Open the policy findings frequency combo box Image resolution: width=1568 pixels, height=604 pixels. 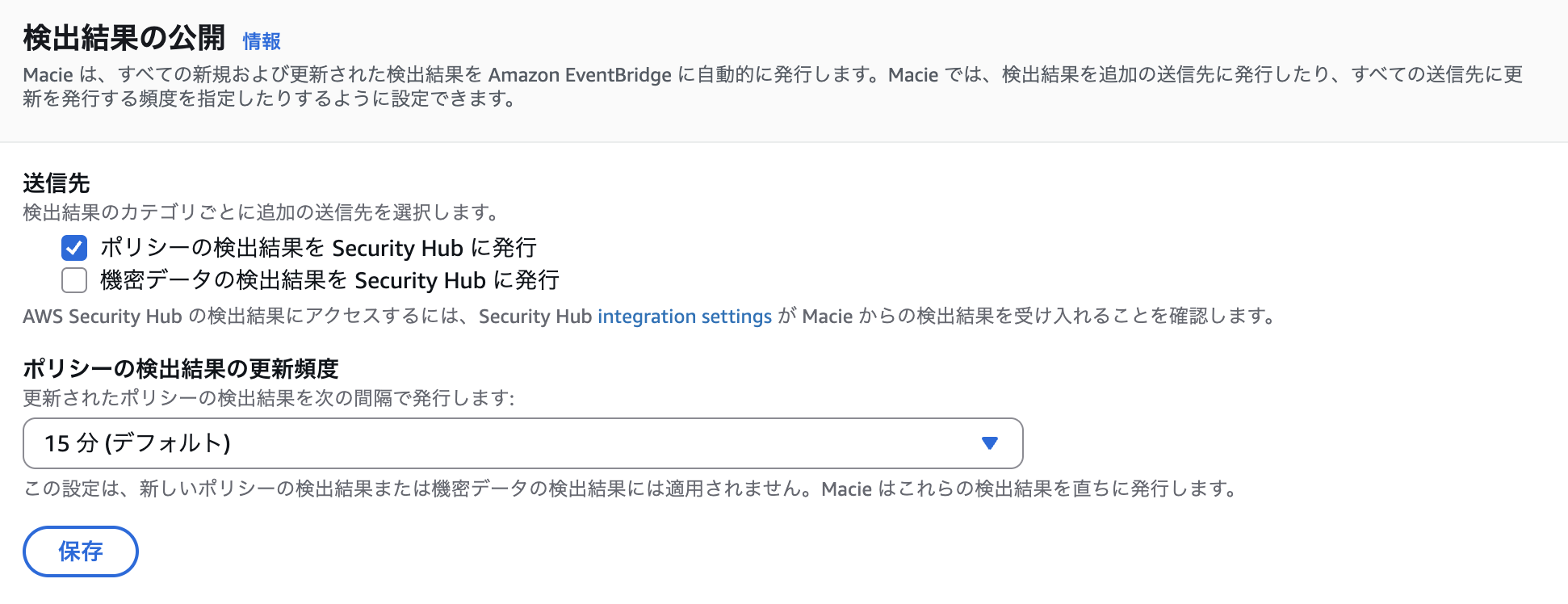(x=522, y=443)
